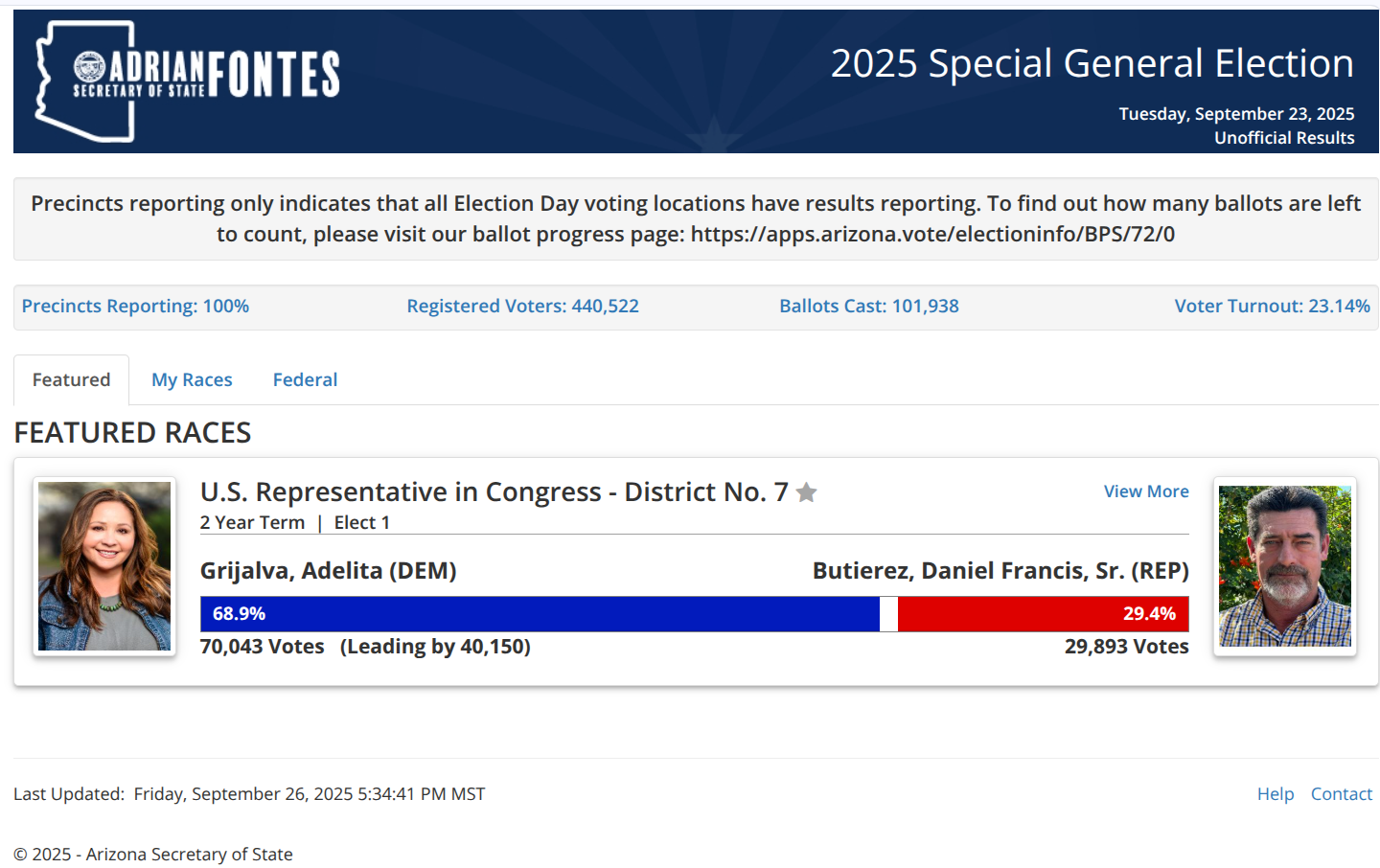Switch to the My Races tab
The image size is (1380, 868).
click(192, 380)
